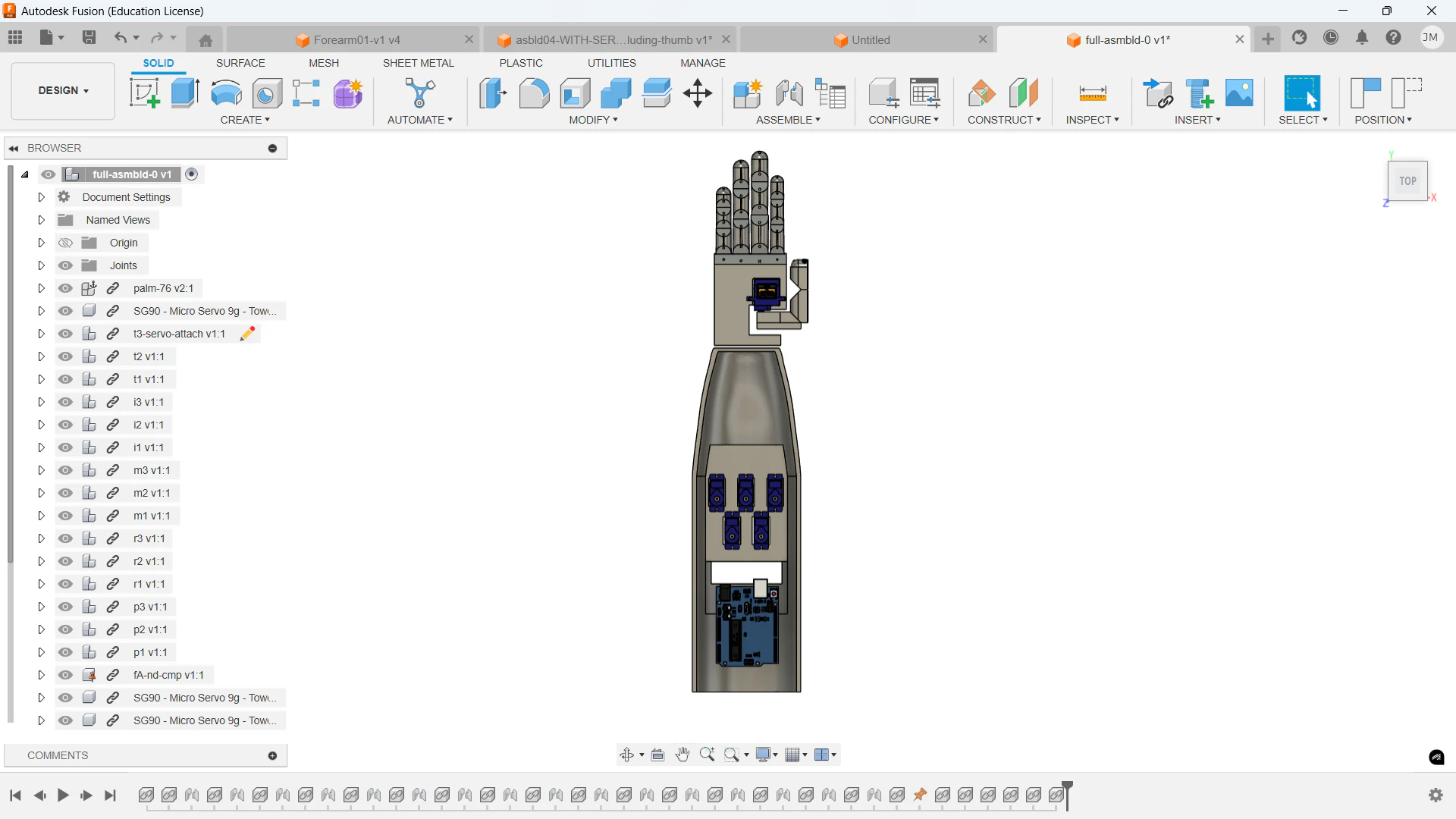The height and width of the screenshot is (819, 1456).
Task: Open timeline settings gear
Action: [1436, 795]
